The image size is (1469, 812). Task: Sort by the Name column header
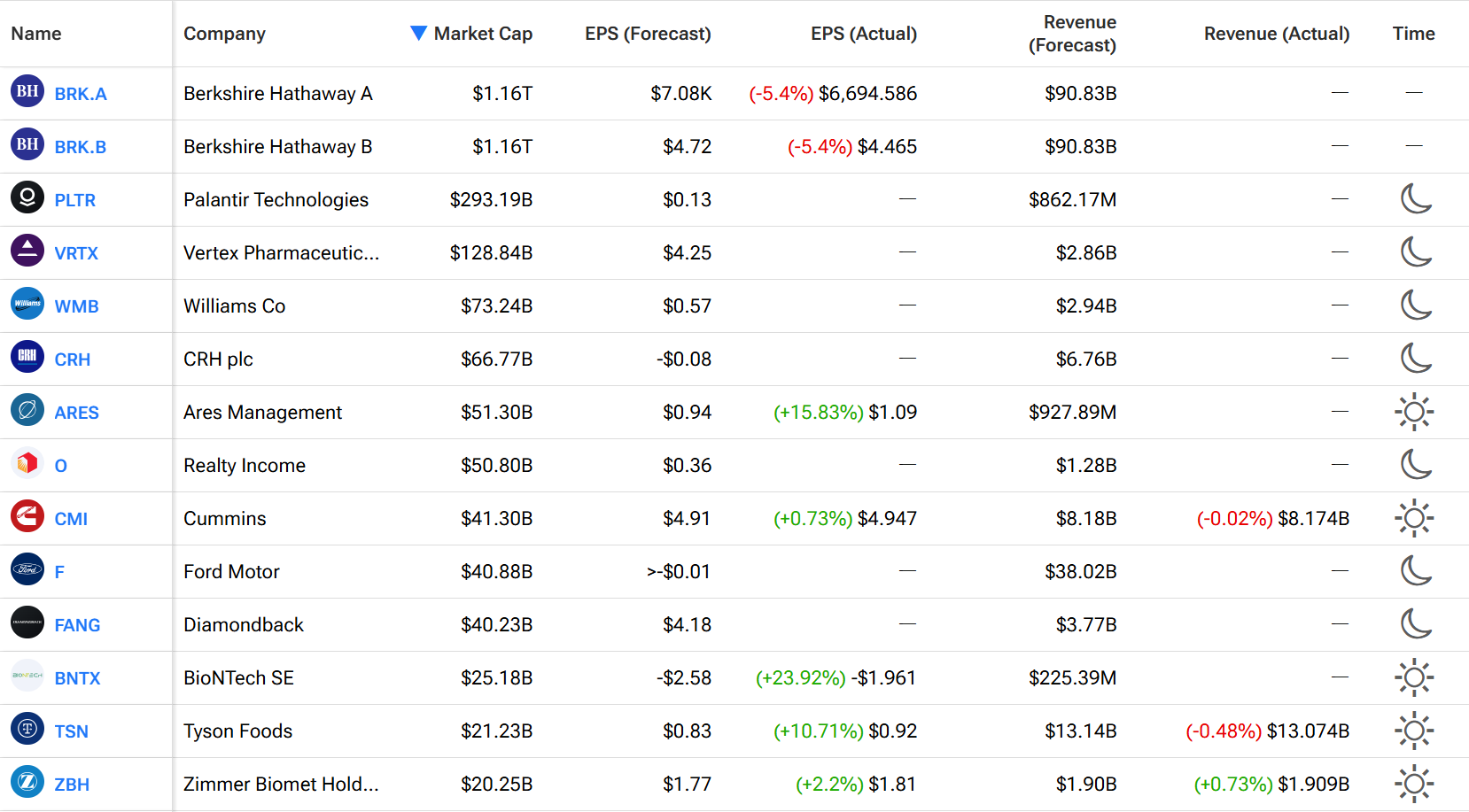tap(36, 34)
